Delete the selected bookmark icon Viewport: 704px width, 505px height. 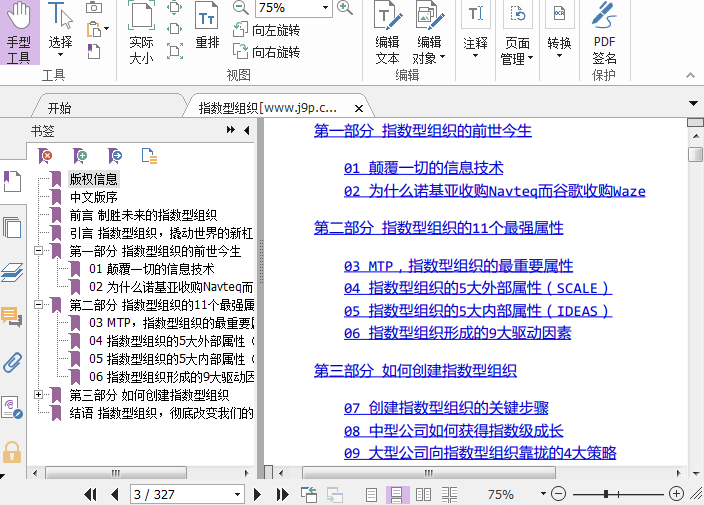tap(45, 156)
